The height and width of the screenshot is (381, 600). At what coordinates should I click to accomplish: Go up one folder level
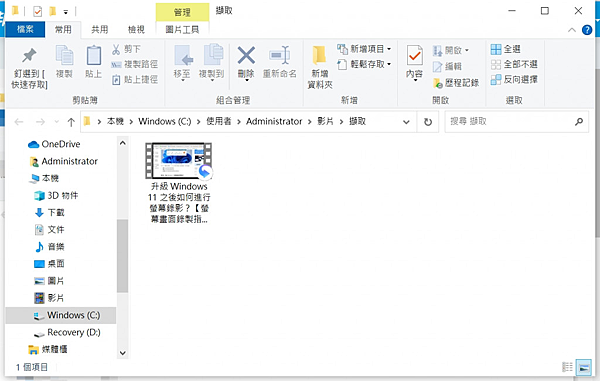tap(71, 122)
